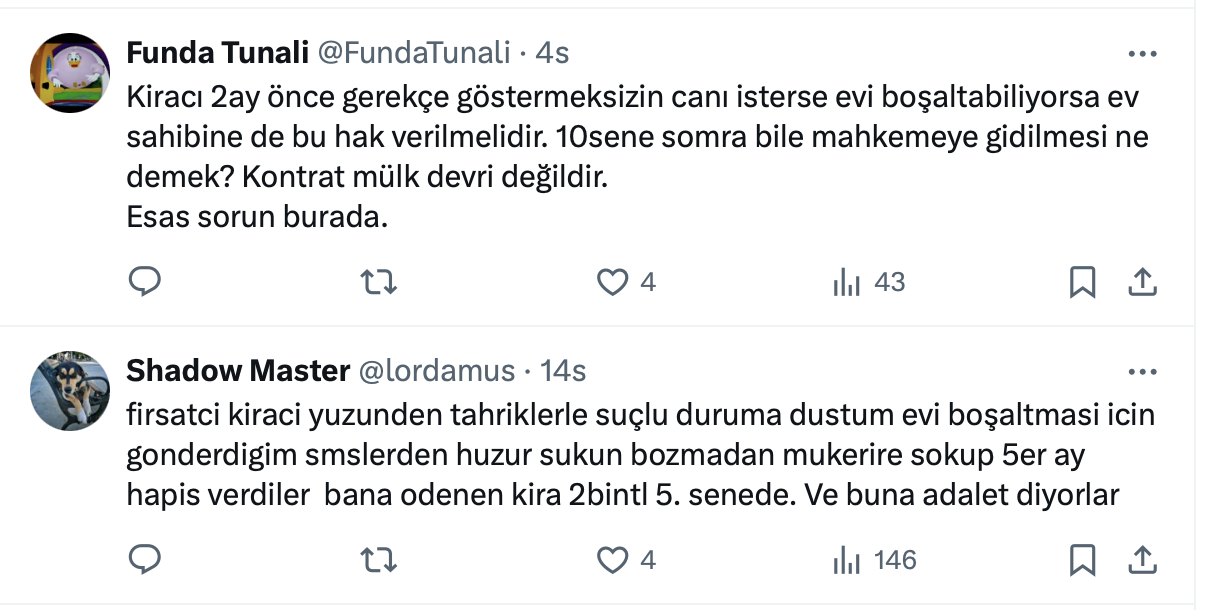Go to Funda Tunali's profile name
Viewport: 1210px width, 610px height.
(x=217, y=53)
